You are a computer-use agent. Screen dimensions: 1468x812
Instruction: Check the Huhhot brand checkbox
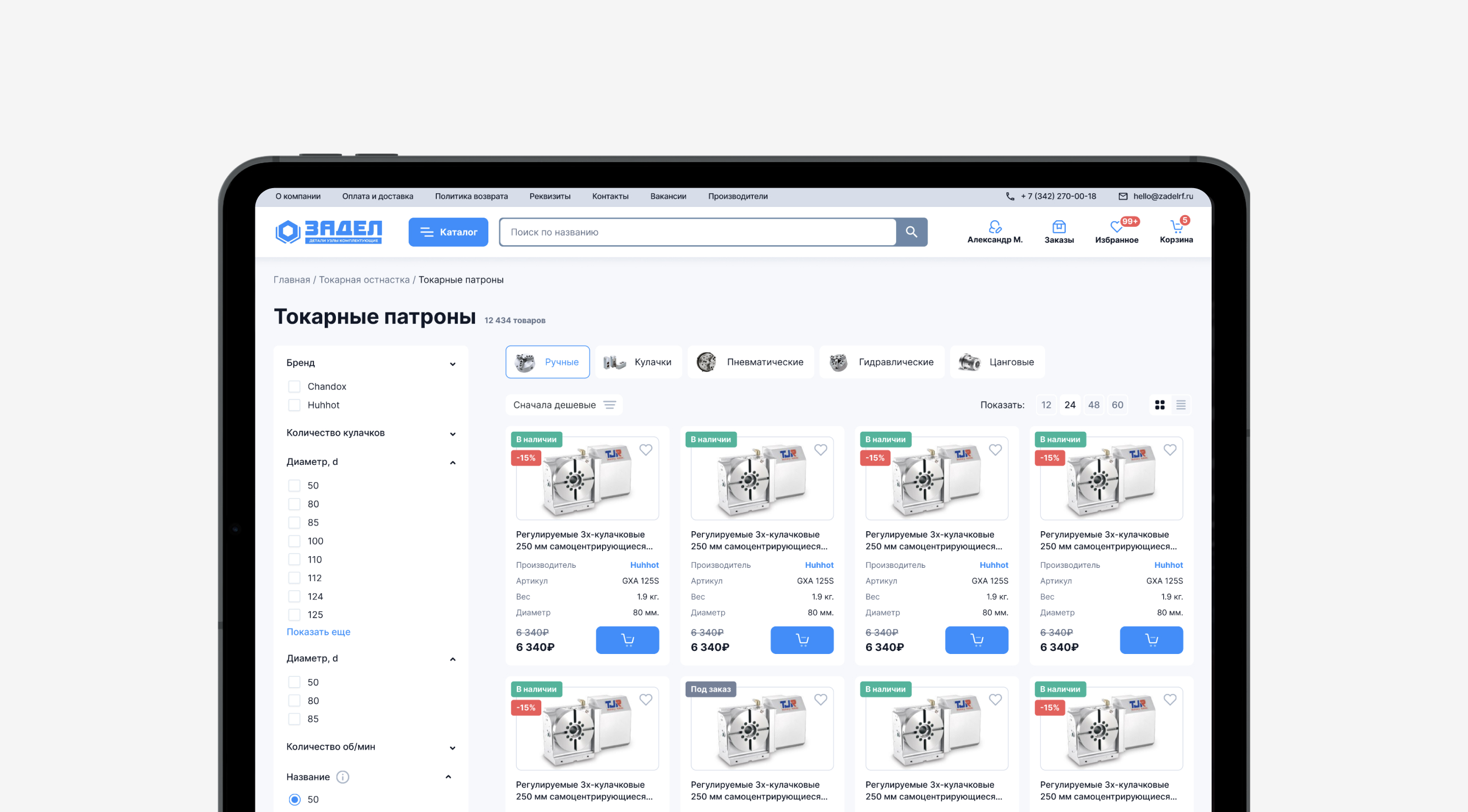click(x=294, y=405)
